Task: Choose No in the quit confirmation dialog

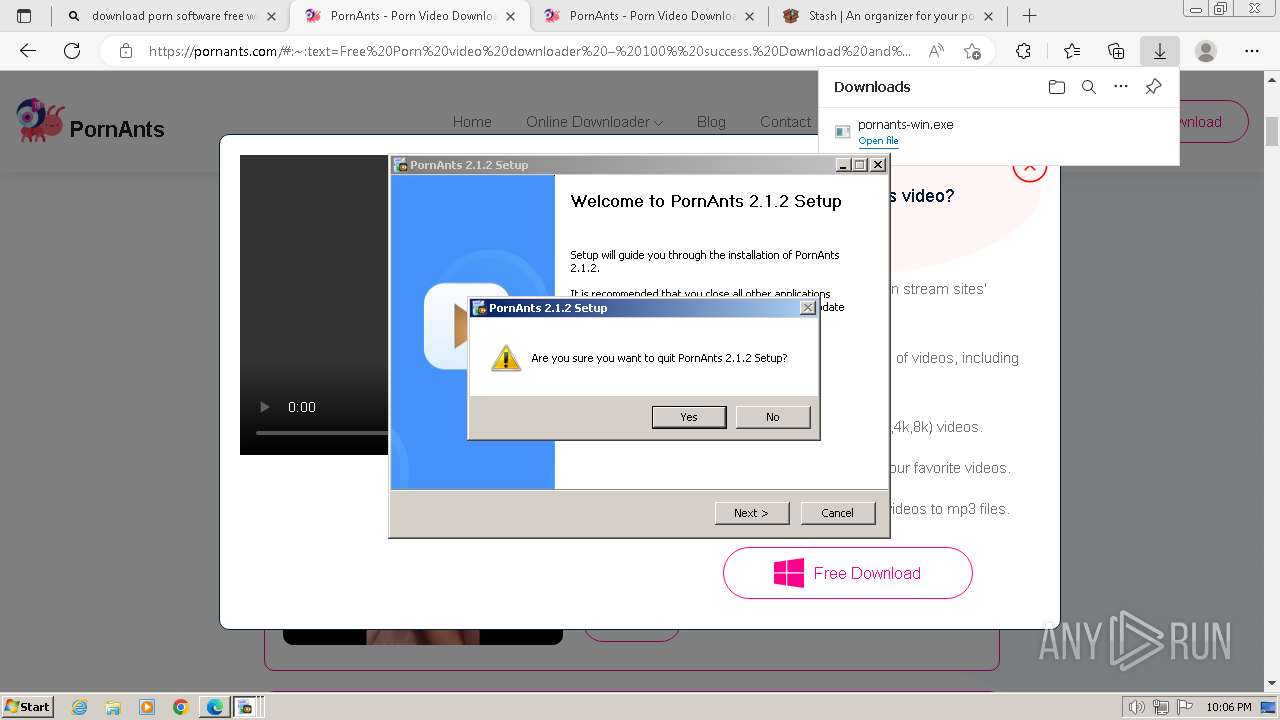Action: pyautogui.click(x=773, y=417)
